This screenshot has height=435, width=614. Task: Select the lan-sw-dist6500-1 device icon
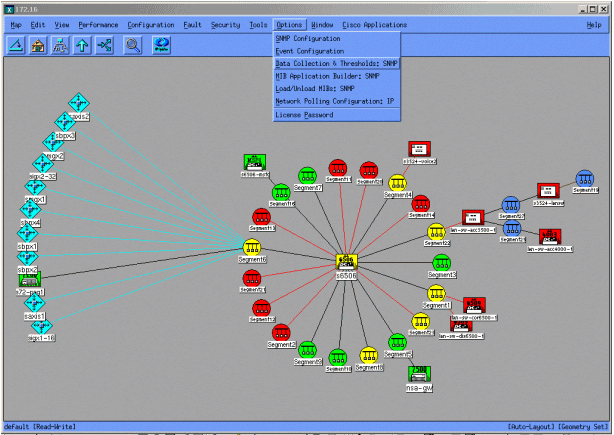(461, 325)
